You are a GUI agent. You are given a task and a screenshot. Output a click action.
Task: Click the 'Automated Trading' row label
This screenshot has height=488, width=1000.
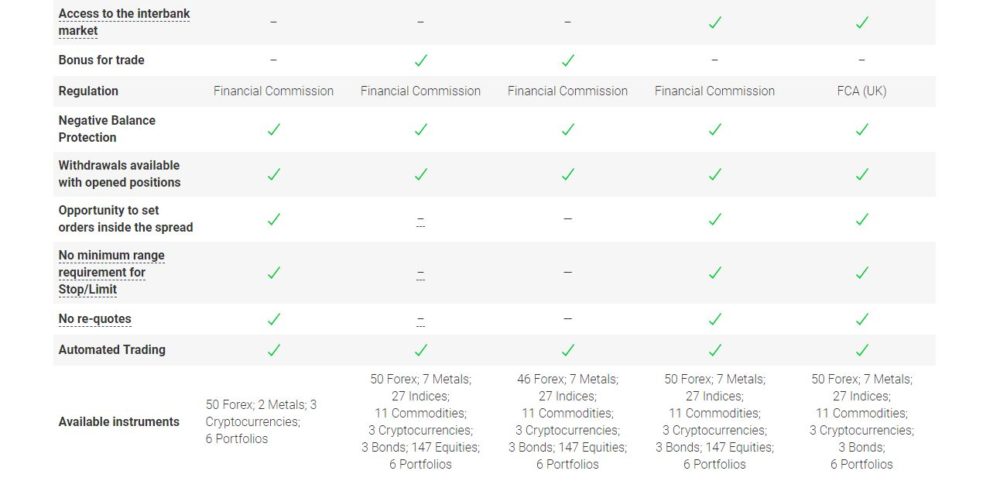[112, 350]
